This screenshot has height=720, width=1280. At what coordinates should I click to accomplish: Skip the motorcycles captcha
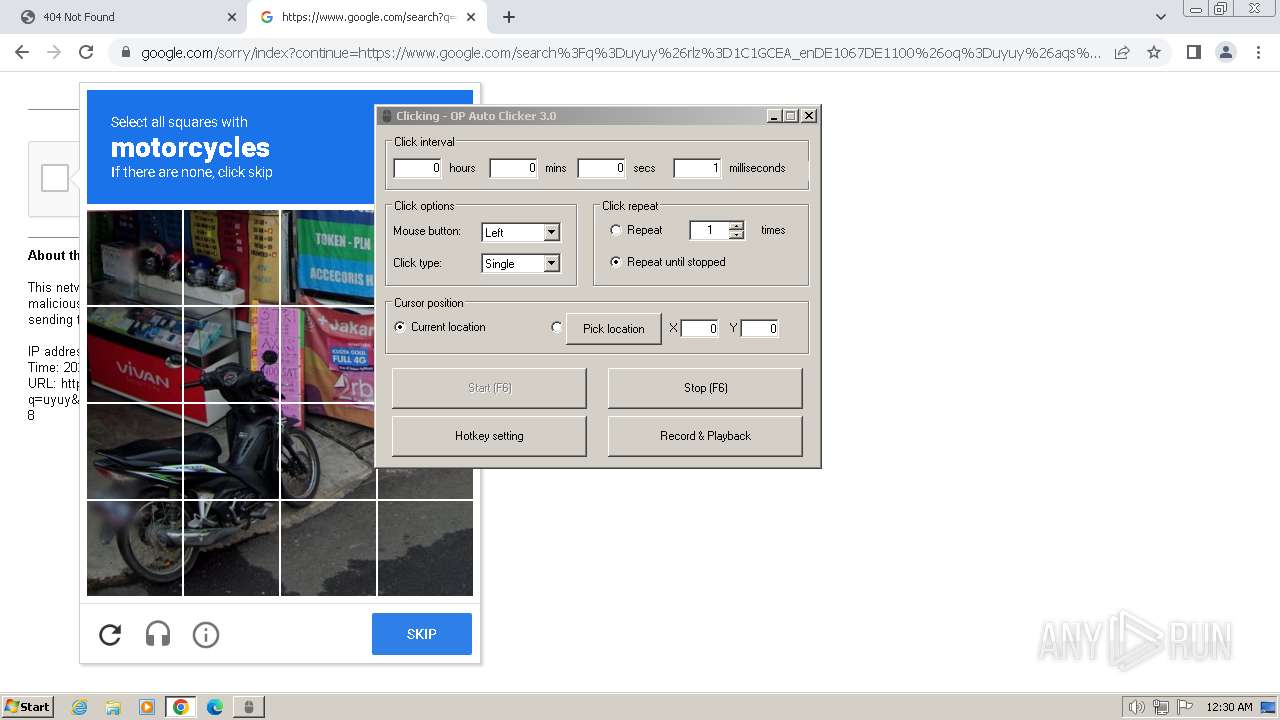[x=422, y=634]
